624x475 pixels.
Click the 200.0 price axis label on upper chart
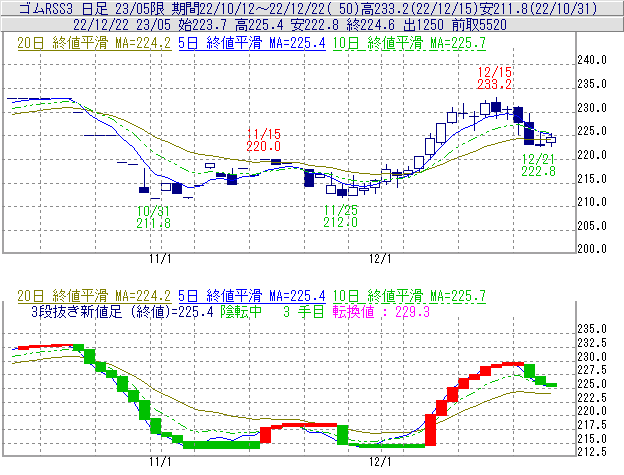point(592,249)
